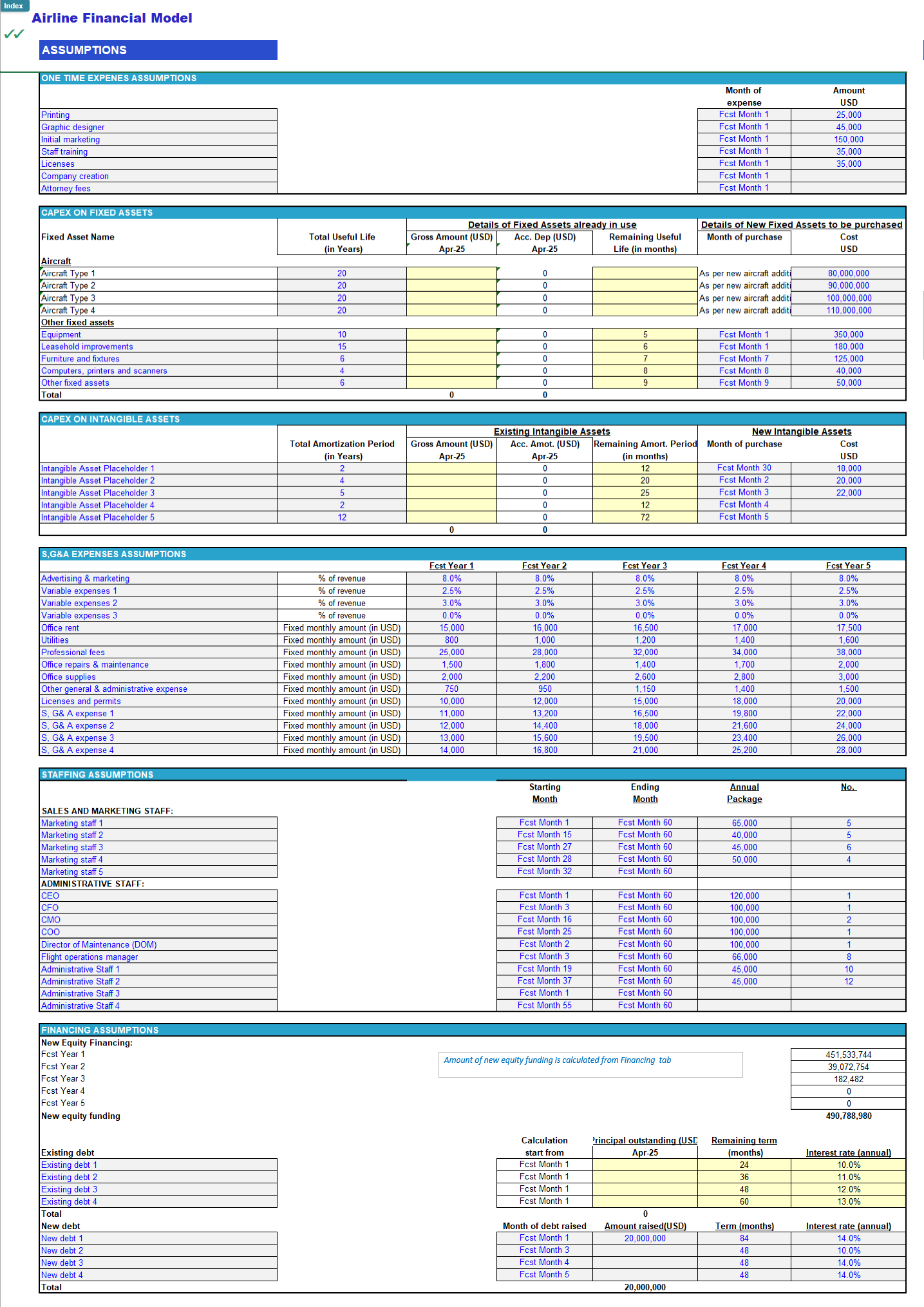Image resolution: width=924 pixels, height=1307 pixels.
Task: Select Initial marketing amount 150,000
Action: coord(848,140)
